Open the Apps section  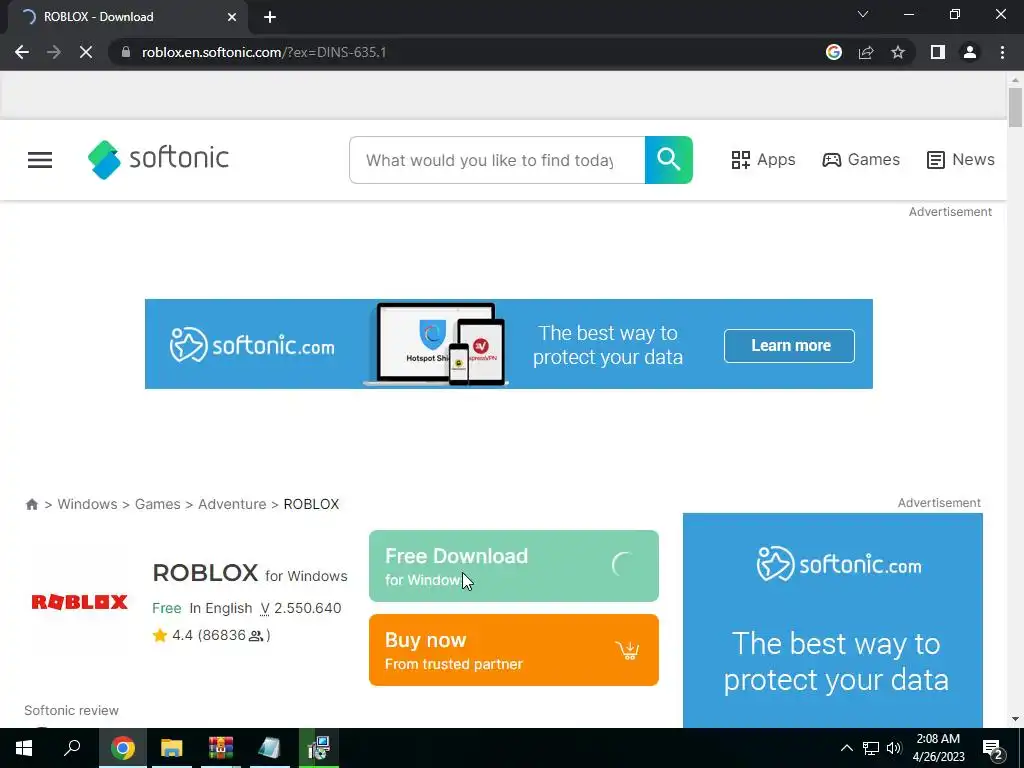pyautogui.click(x=763, y=159)
